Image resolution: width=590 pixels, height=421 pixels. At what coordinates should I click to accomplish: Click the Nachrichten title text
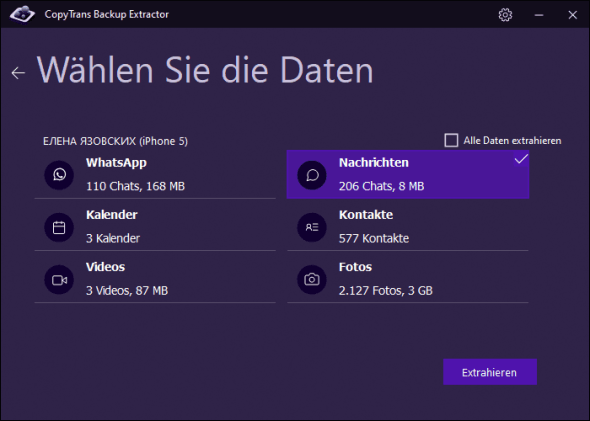click(374, 163)
